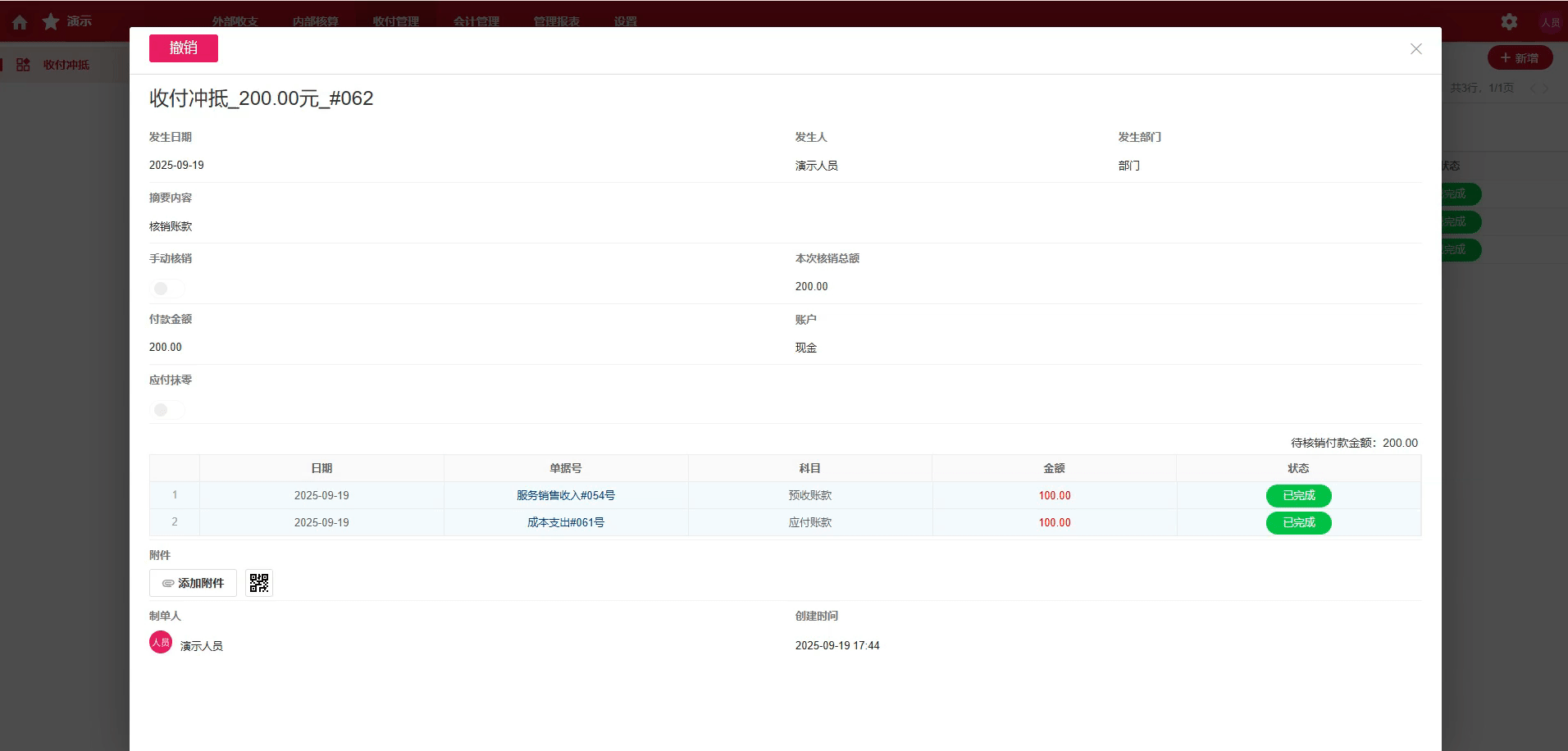Screen dimensions: 1568x751
Task: Click the 新增 button
Action: (x=1519, y=58)
